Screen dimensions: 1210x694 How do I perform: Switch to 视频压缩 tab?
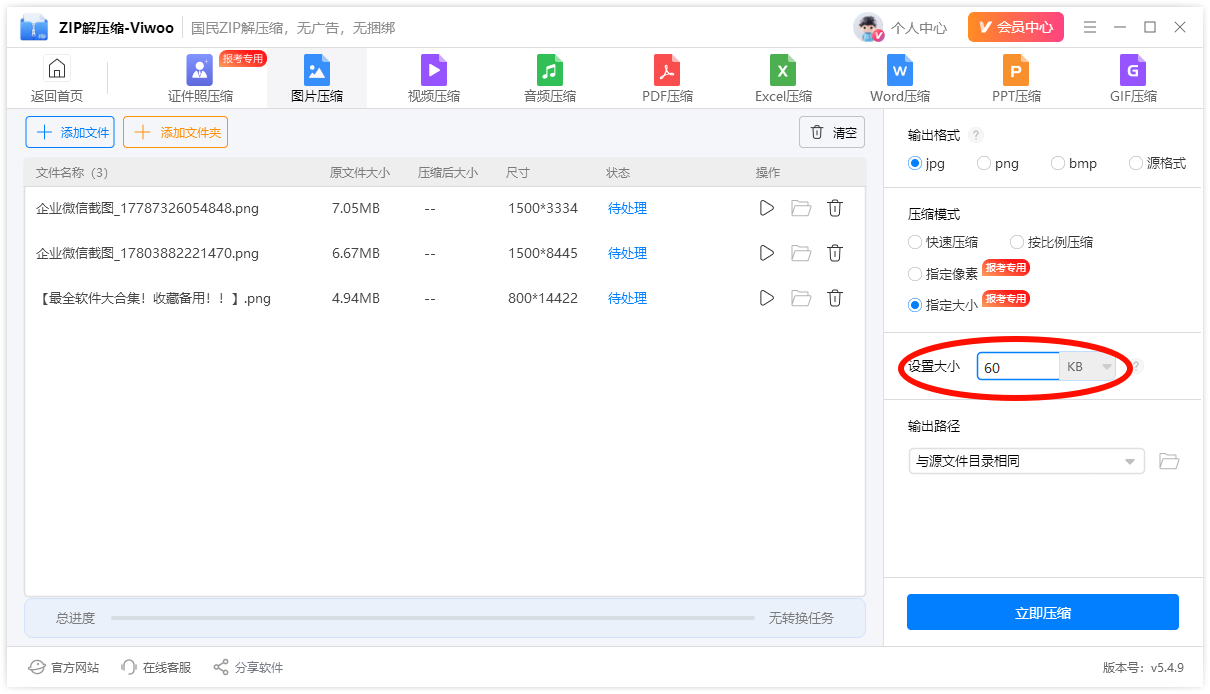[x=434, y=79]
